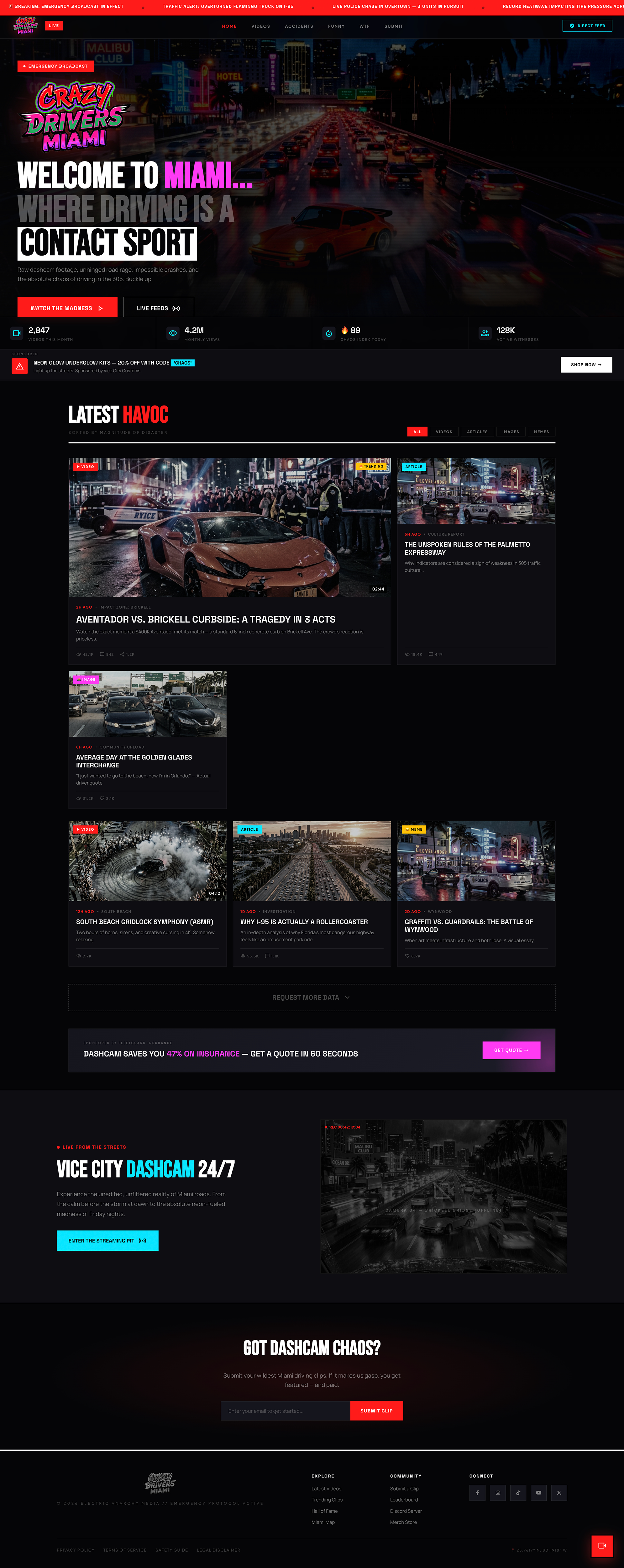Screen dimensions: 624x1568
Task: Click the ENTER THE STREAMING PIT button
Action: [107, 1240]
